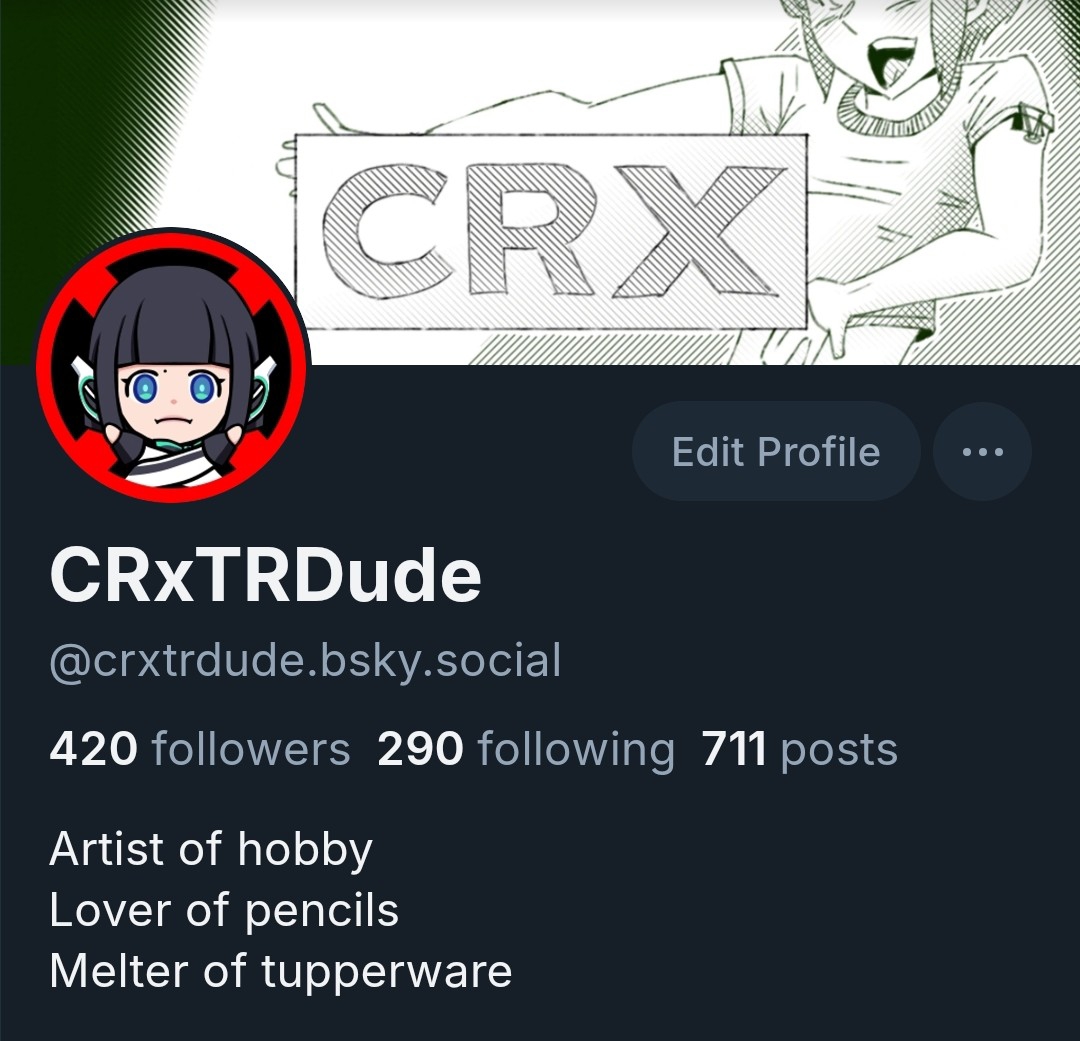Image resolution: width=1080 pixels, height=1041 pixels.
Task: Select the 'Artist of hobby' bio line
Action: coord(211,849)
